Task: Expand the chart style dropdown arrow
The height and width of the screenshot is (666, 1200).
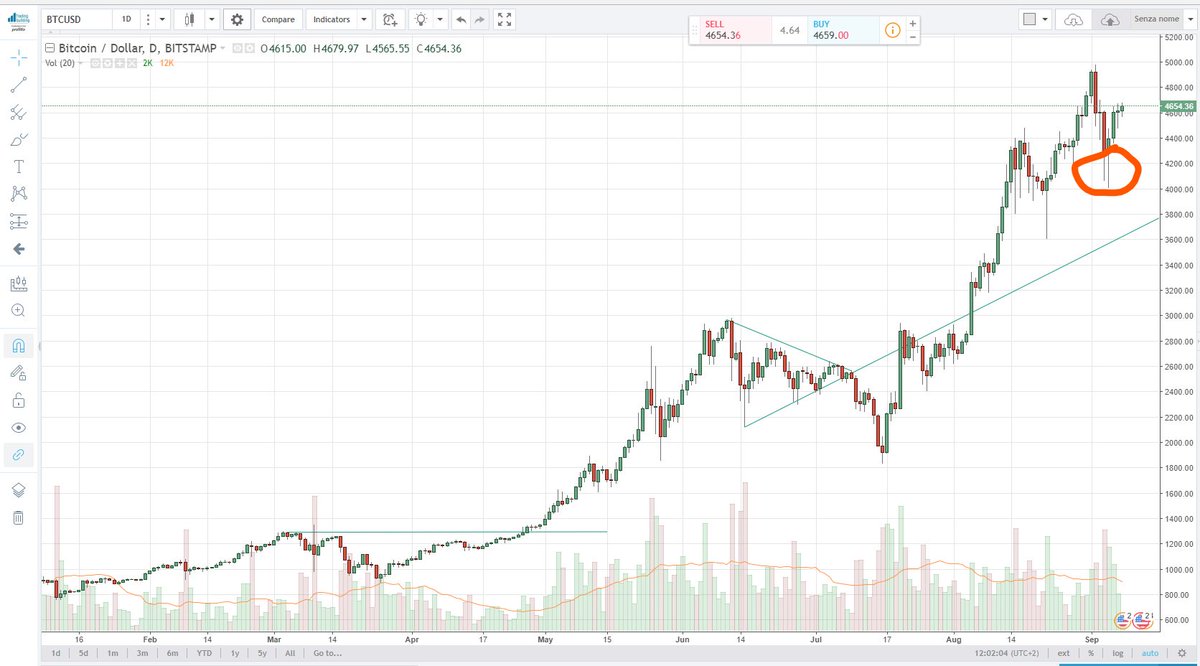Action: pos(211,19)
